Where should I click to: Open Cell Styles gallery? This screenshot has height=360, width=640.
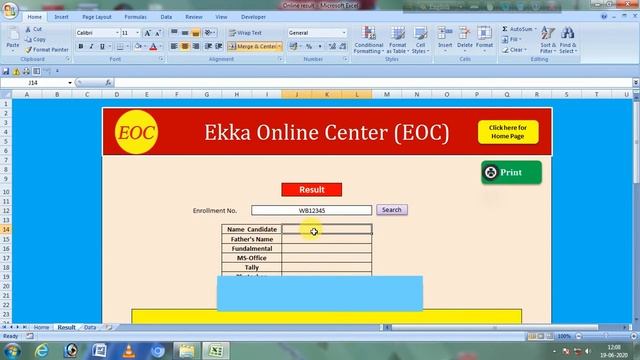tap(420, 40)
